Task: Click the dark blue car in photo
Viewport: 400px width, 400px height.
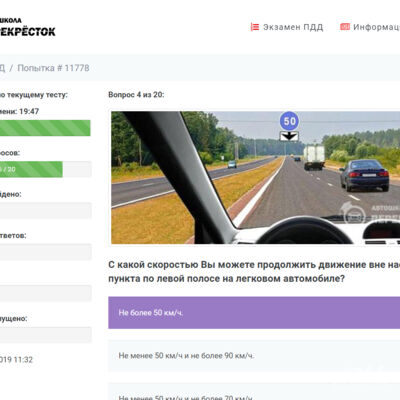Action: click(364, 175)
